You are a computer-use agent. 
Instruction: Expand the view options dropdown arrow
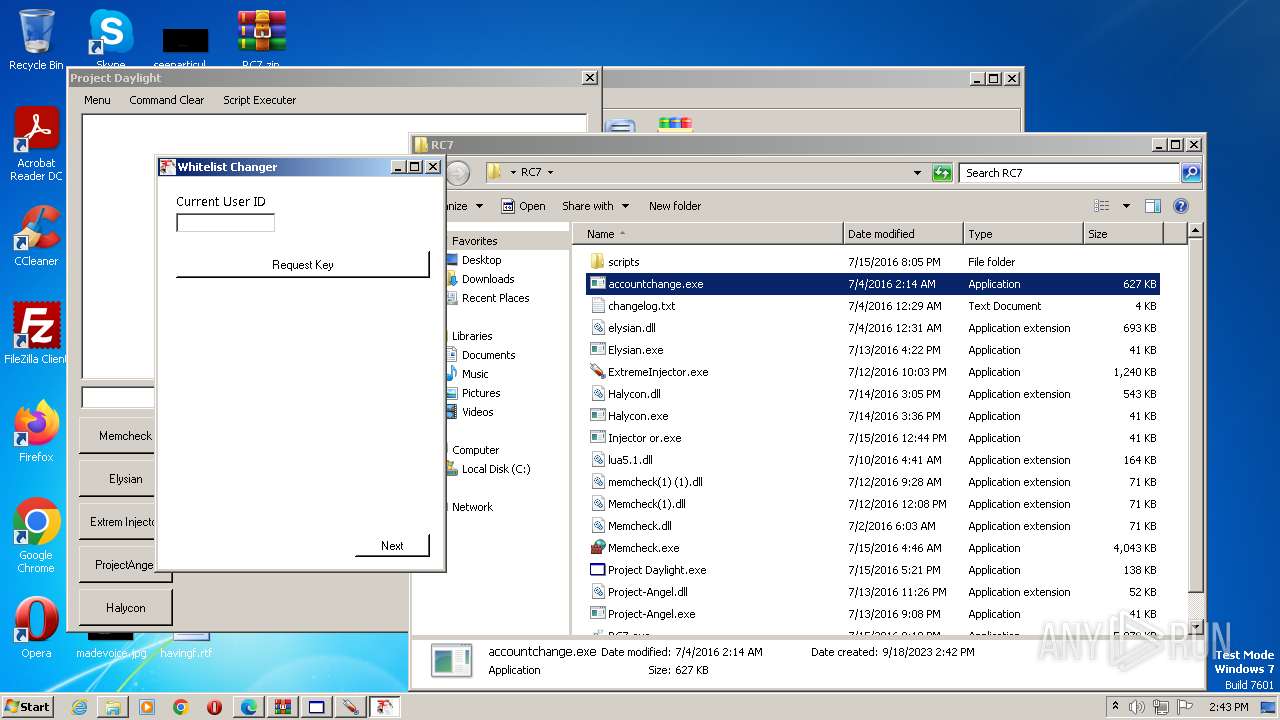[x=1126, y=206]
